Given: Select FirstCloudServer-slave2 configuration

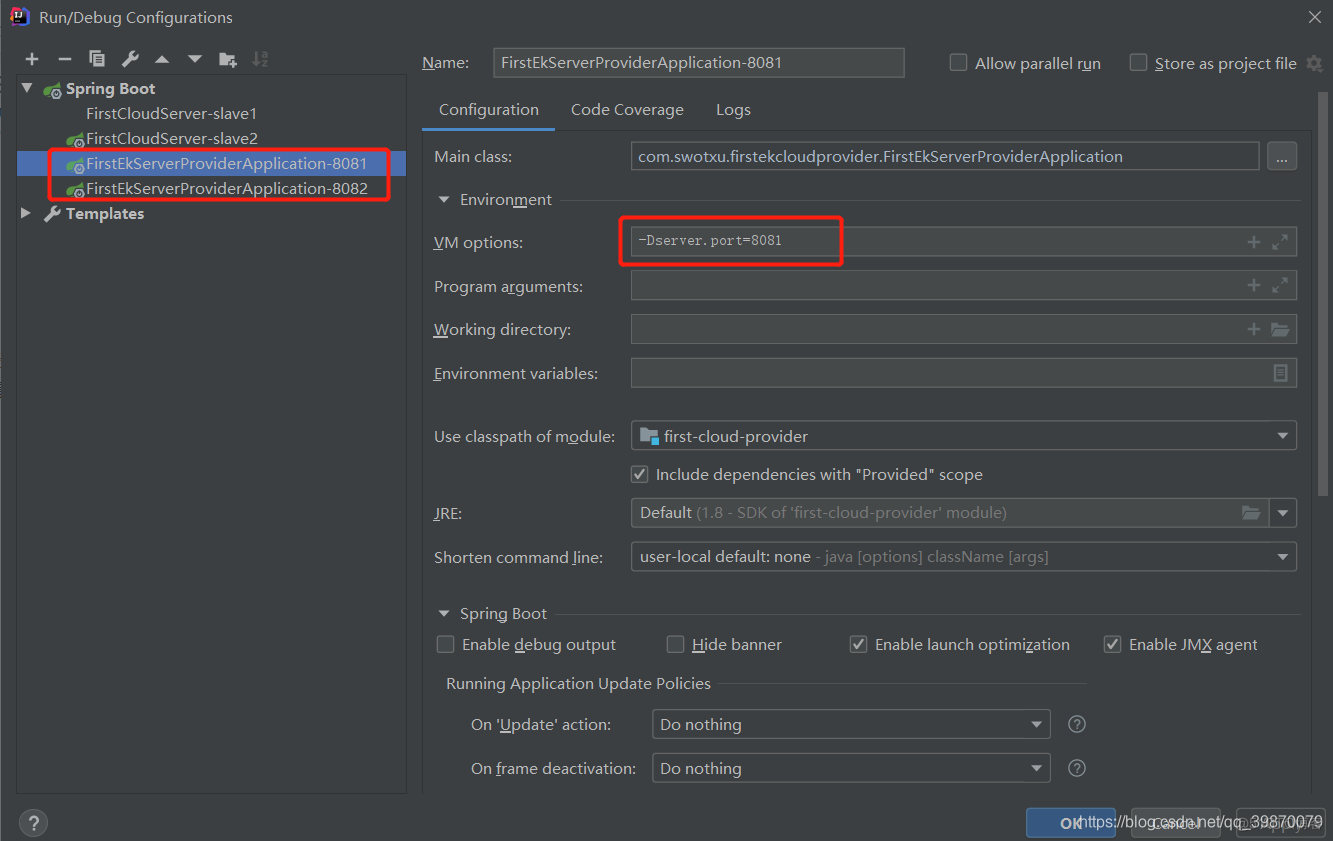Looking at the screenshot, I should [x=171, y=138].
